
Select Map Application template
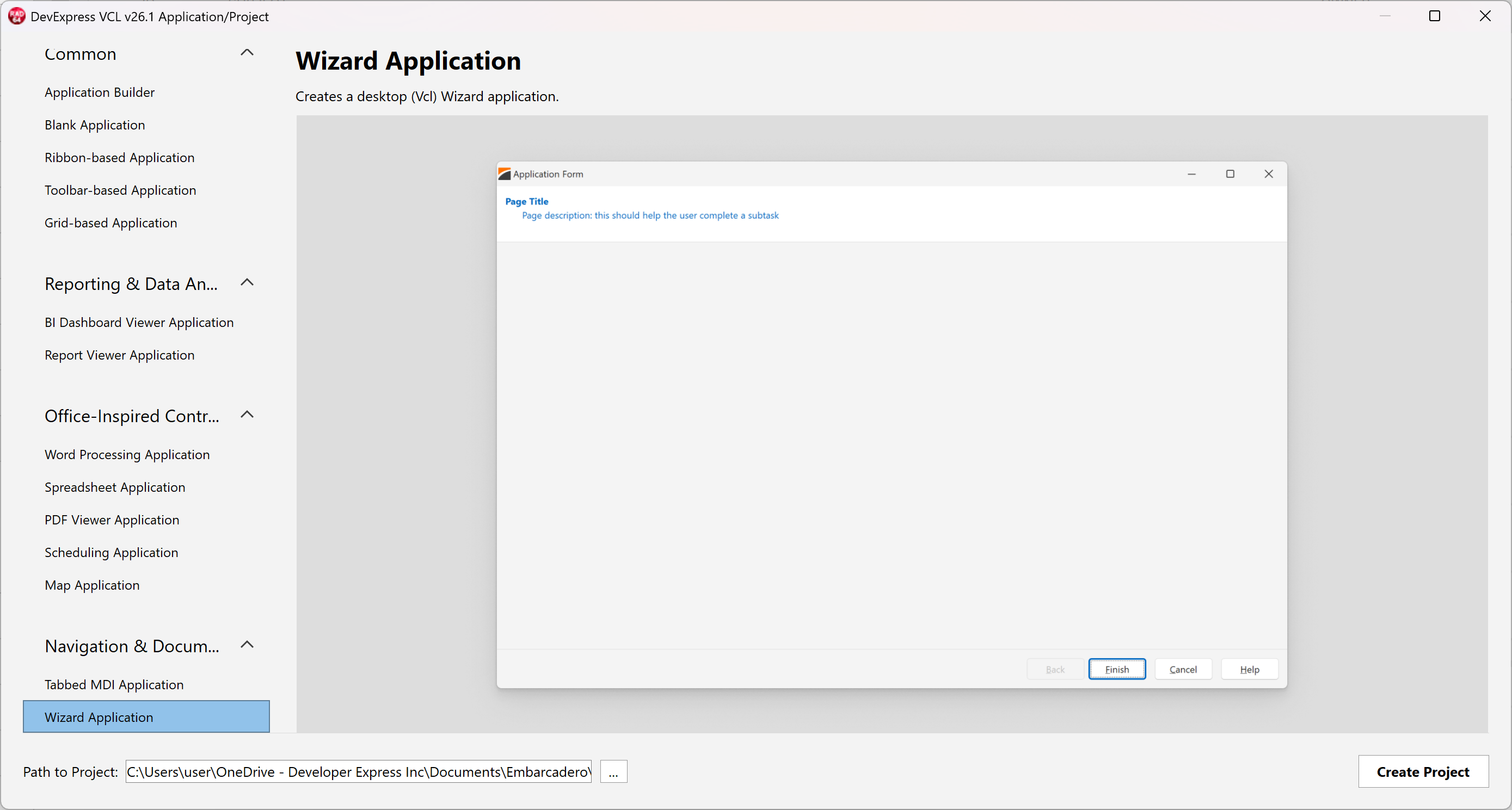tap(91, 585)
